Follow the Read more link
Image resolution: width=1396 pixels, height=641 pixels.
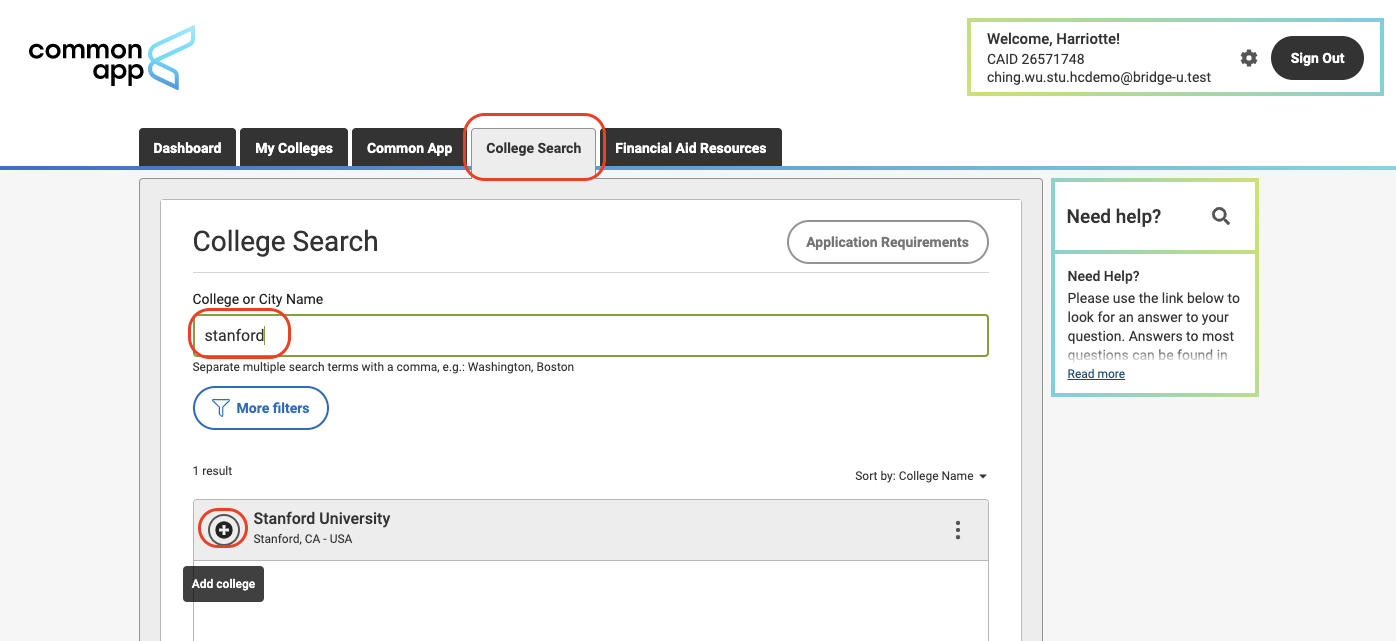[x=1096, y=374]
